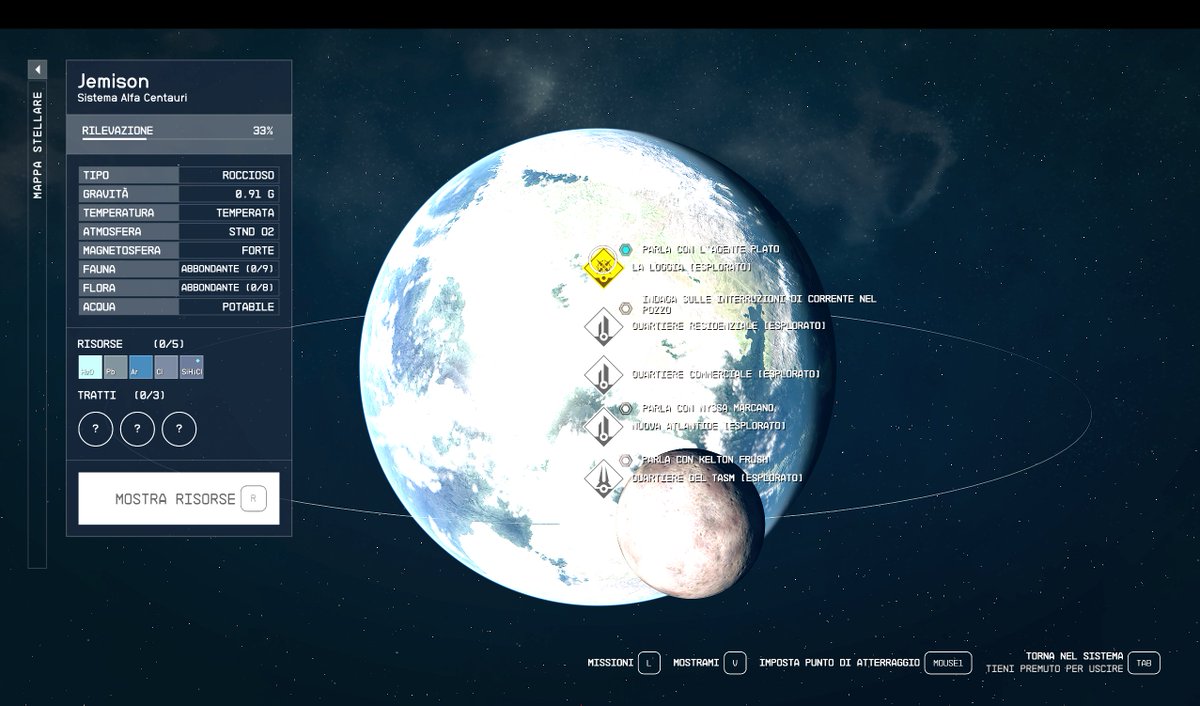The width and height of the screenshot is (1200, 706).
Task: Select the Nuova Atlantide landing marker icon
Action: [x=603, y=426]
